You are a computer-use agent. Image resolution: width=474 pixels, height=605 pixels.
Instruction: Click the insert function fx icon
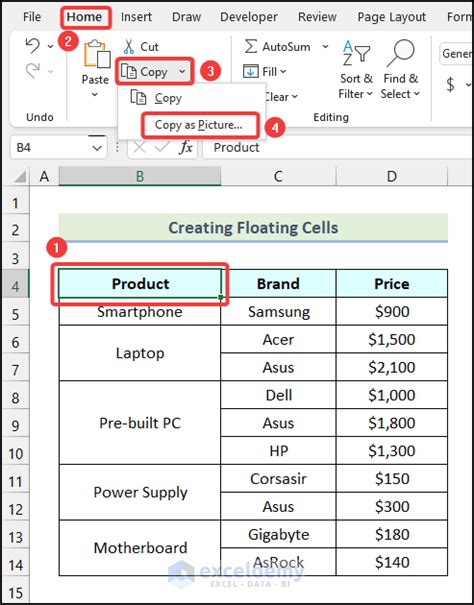click(186, 147)
